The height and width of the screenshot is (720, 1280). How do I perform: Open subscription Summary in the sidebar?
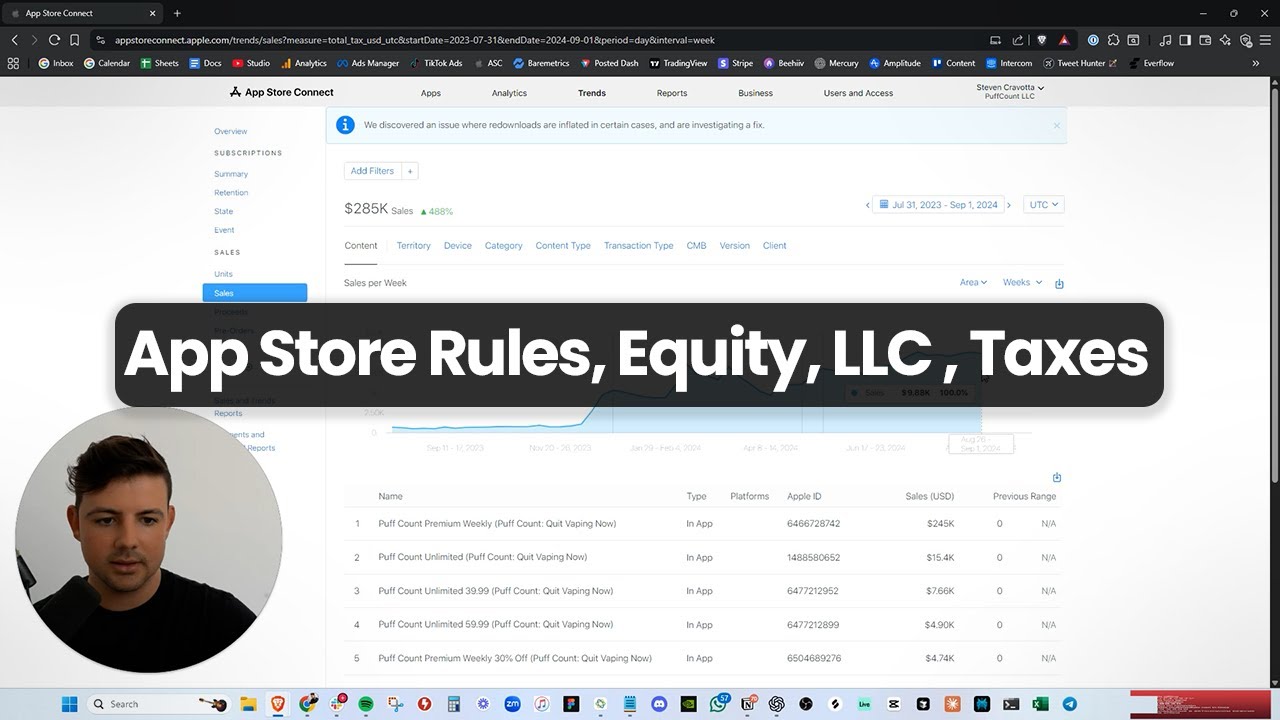231,174
